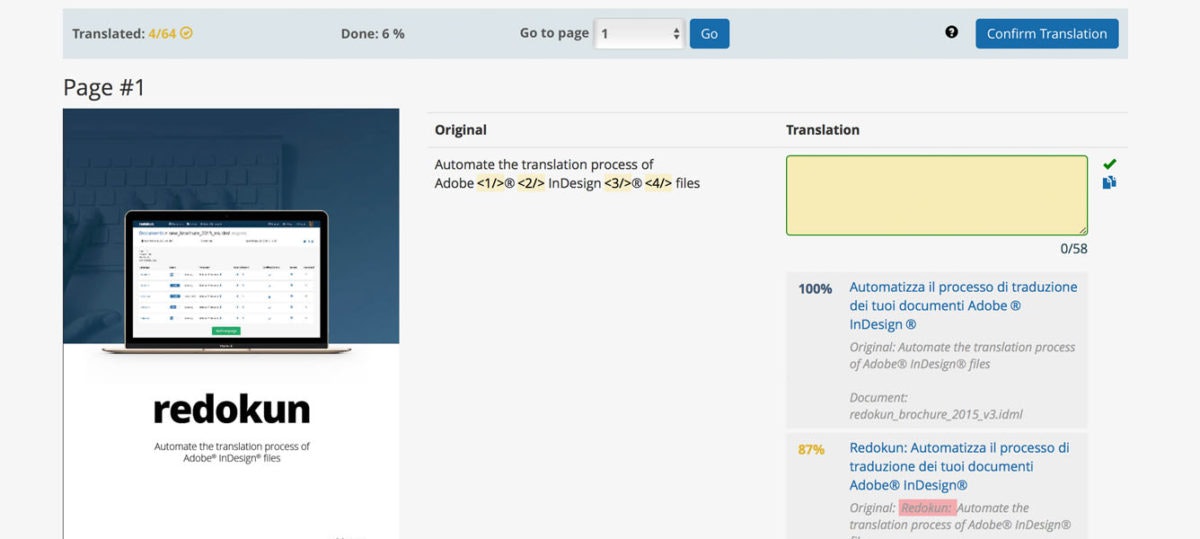Open the Go to page dropdown
This screenshot has width=1200, height=539.
[640, 33]
